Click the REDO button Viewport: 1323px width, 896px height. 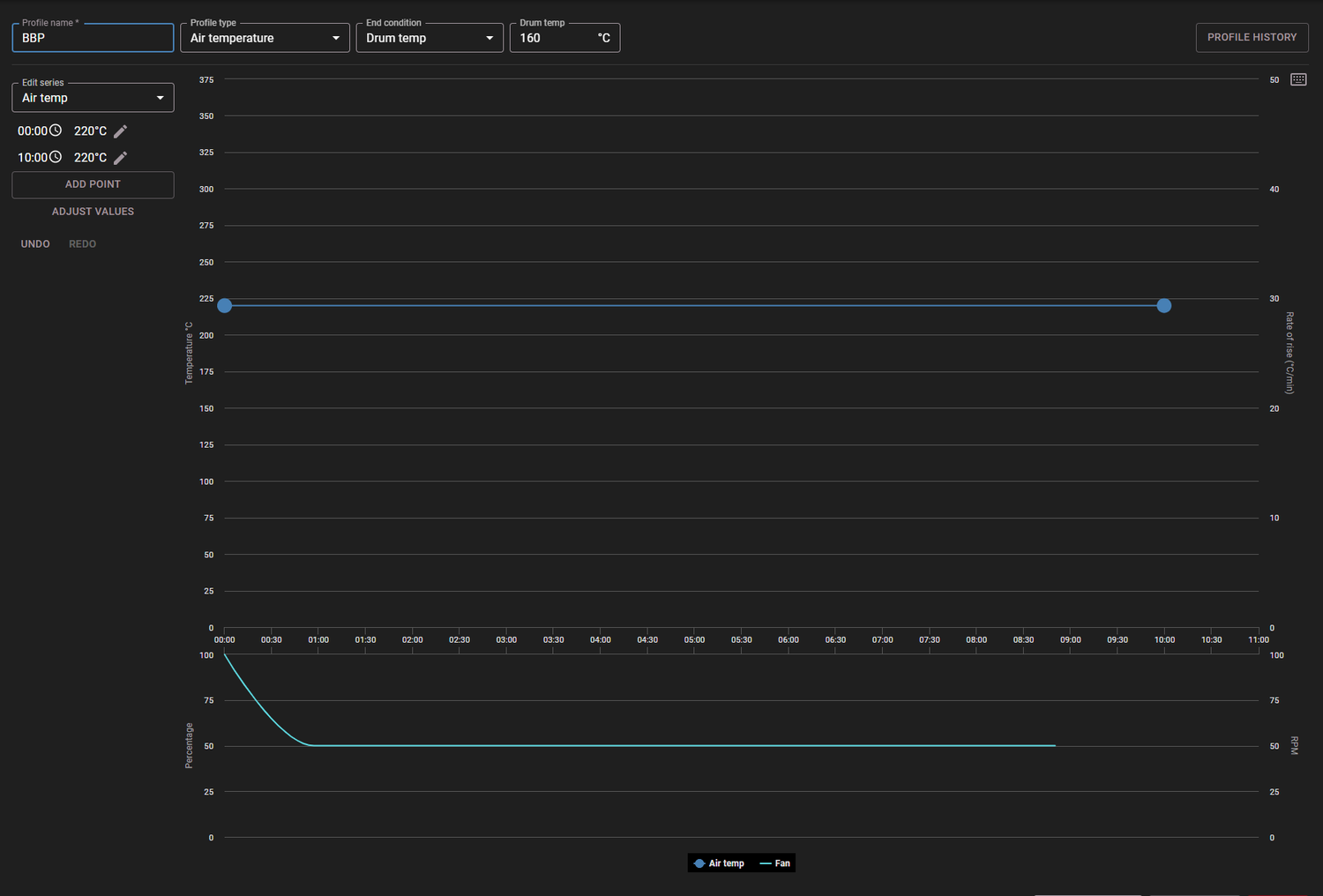click(x=83, y=244)
